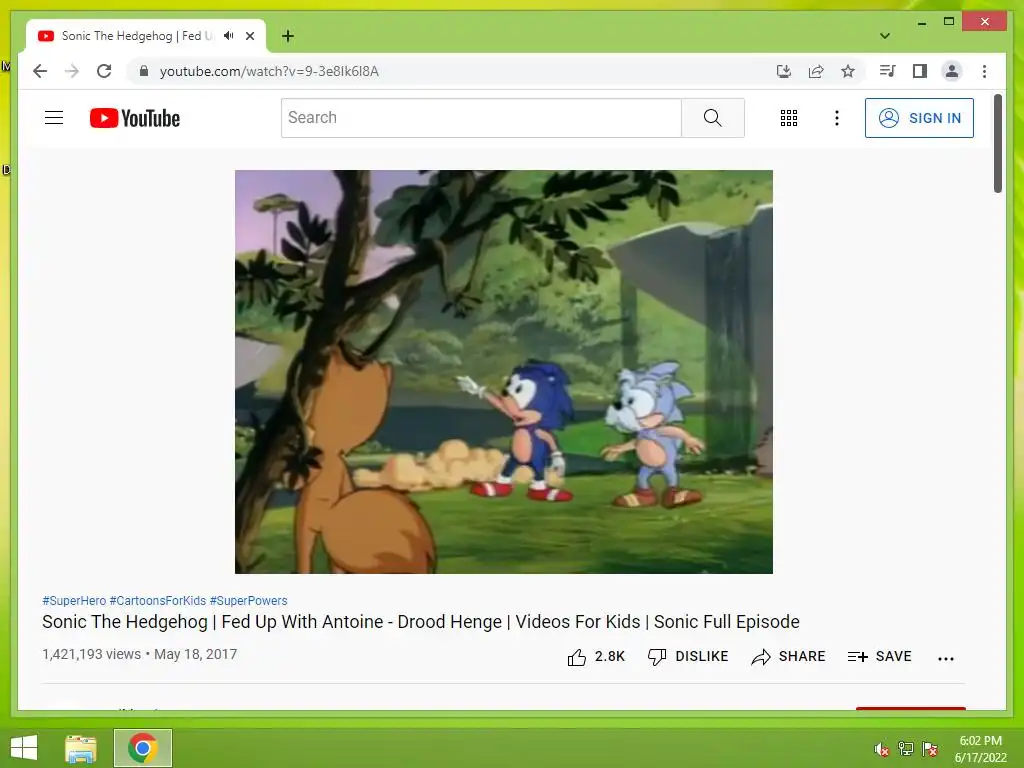Open #SuperPowers hashtag link
Screen dimensions: 1024x768
(248, 600)
